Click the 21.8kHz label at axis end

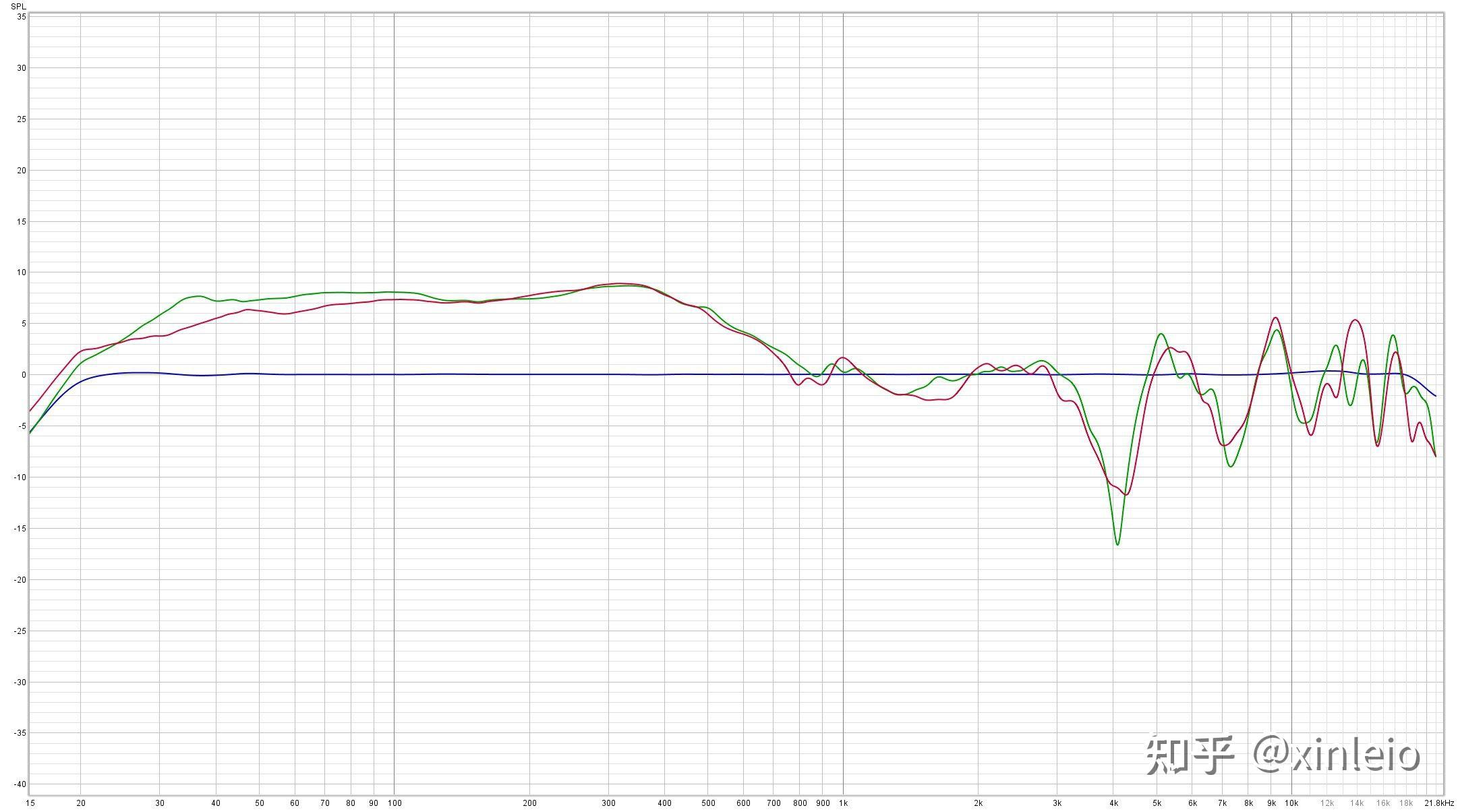point(1439,803)
